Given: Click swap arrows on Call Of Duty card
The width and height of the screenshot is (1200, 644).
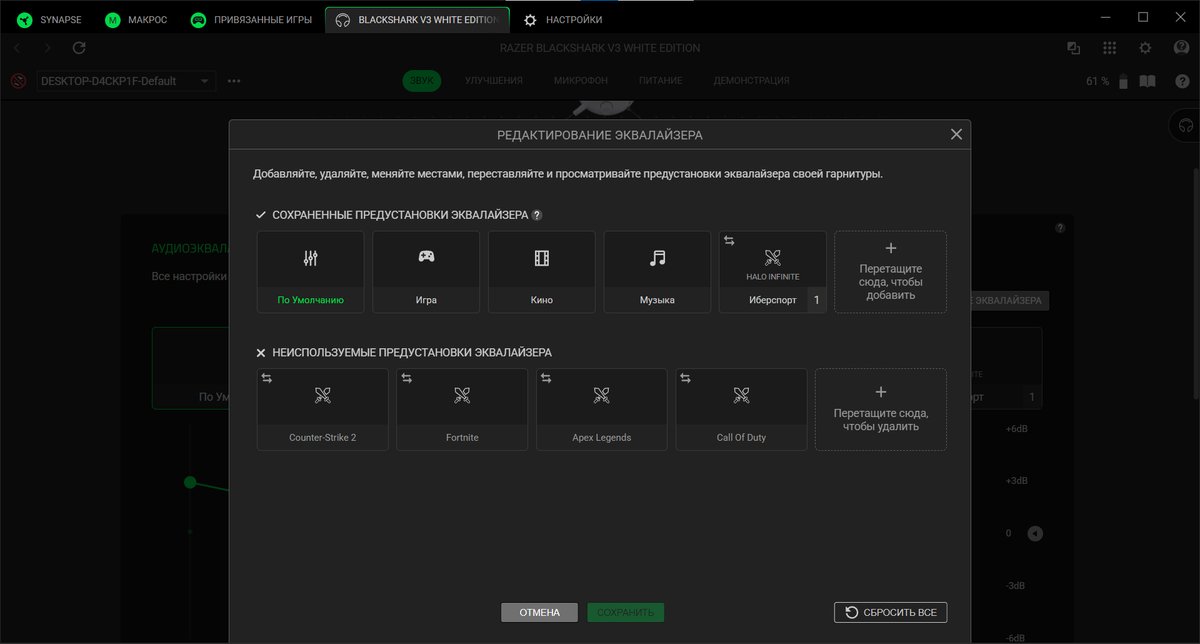Looking at the screenshot, I should tap(685, 378).
